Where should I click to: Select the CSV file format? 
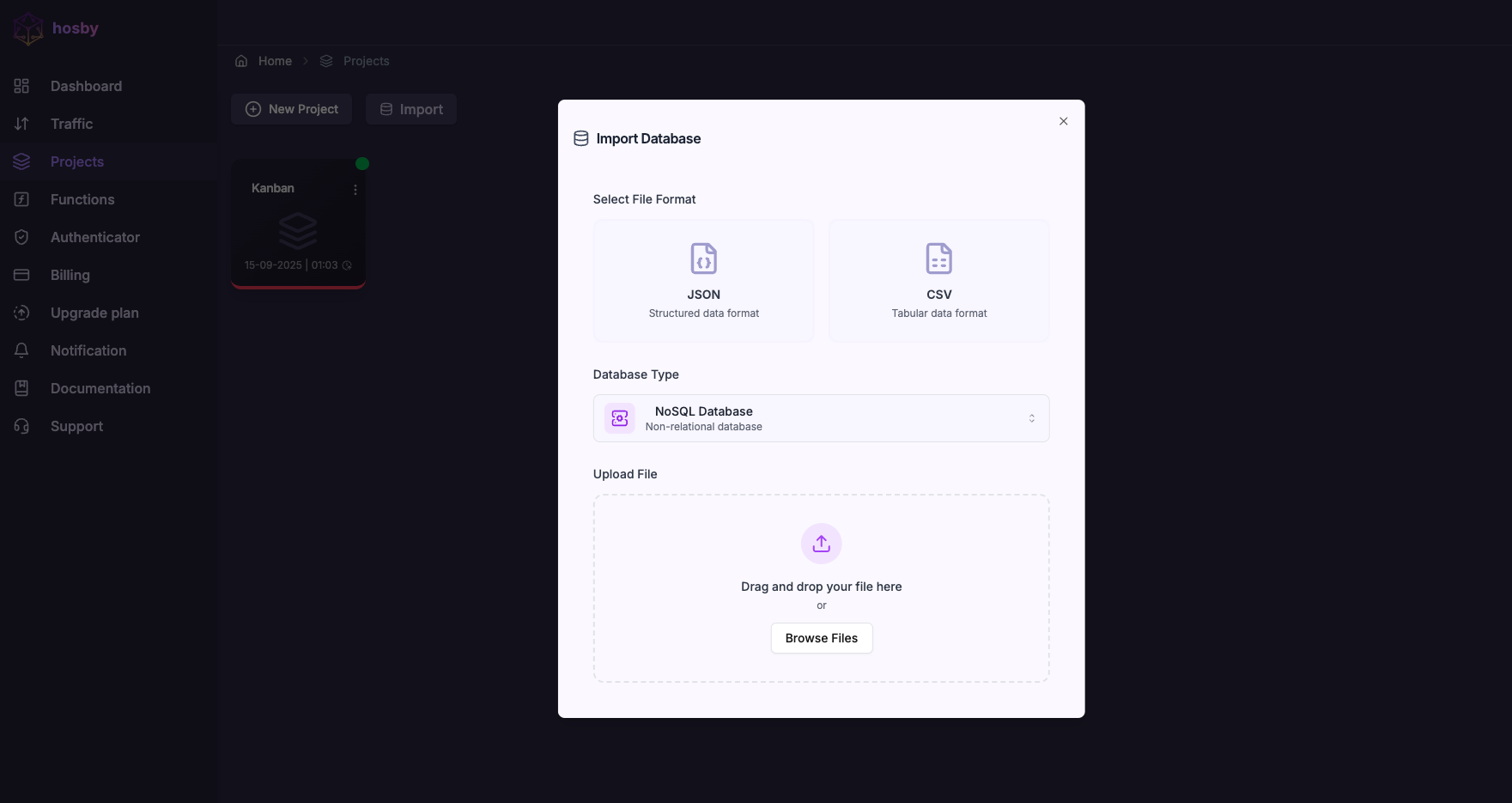938,280
